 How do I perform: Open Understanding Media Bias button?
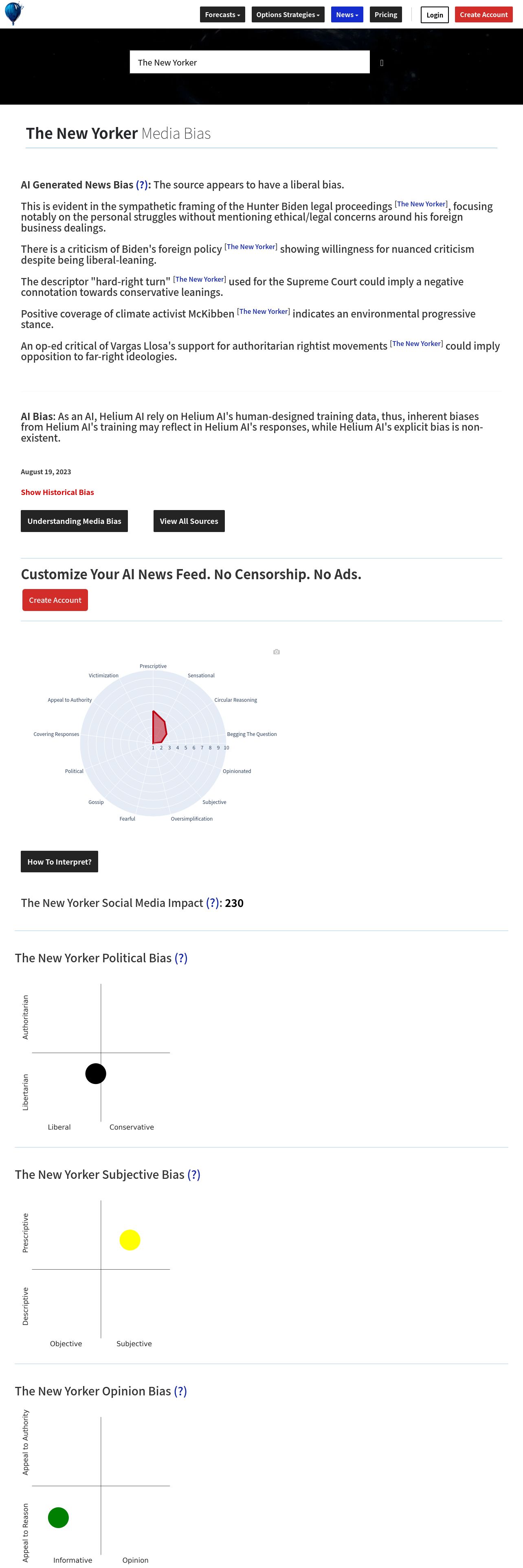click(x=74, y=521)
